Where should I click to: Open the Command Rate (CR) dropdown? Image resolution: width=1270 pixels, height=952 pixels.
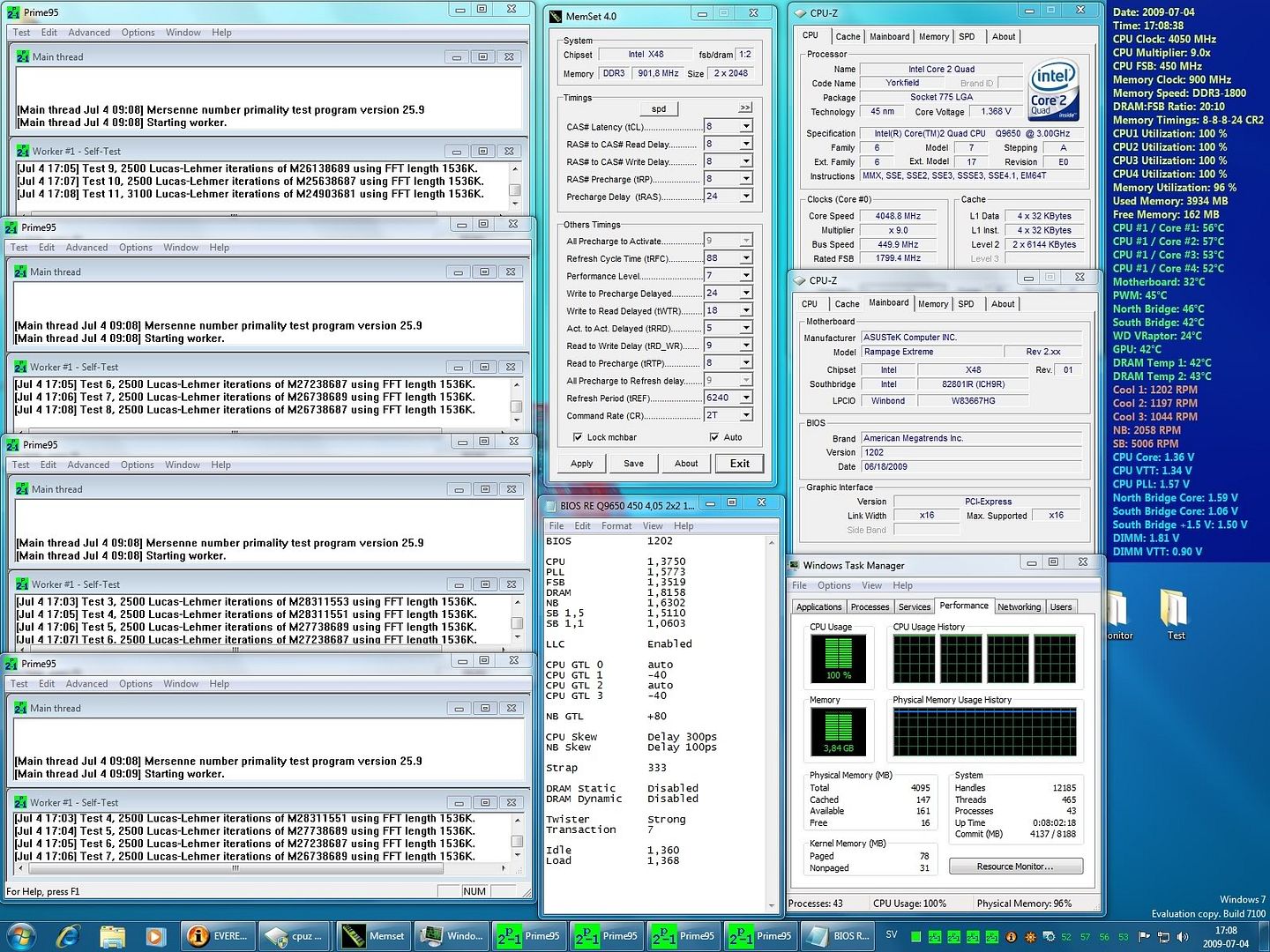tap(746, 415)
